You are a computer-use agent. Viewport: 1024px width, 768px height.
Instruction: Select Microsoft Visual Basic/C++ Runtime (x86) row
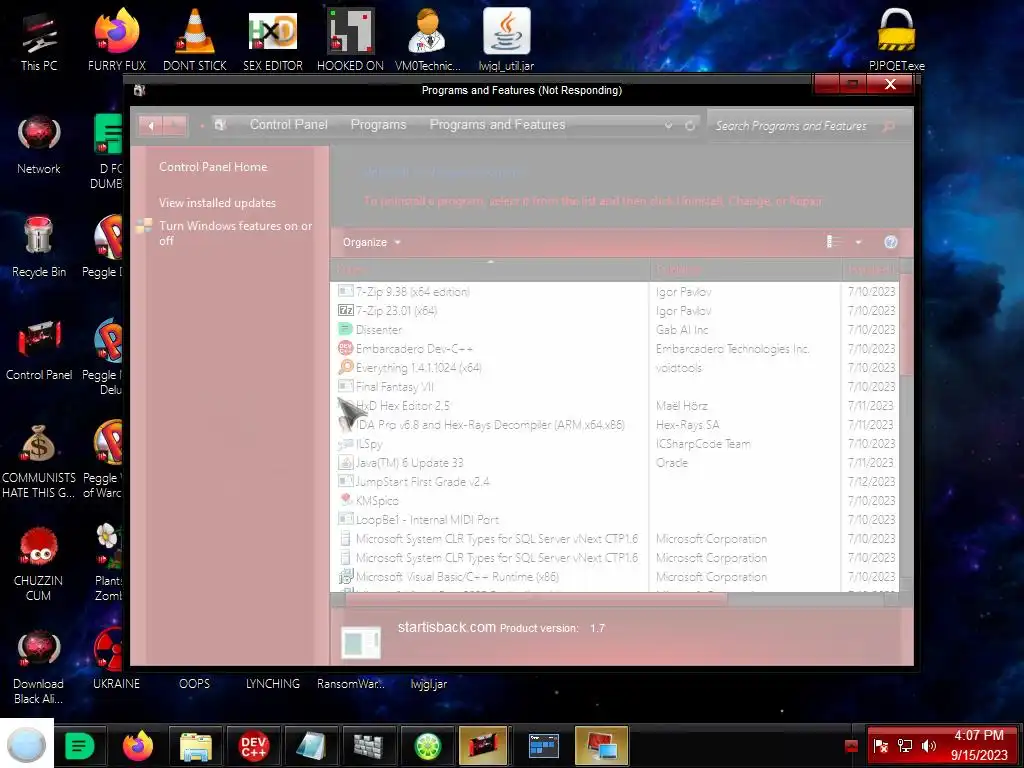tap(614, 577)
